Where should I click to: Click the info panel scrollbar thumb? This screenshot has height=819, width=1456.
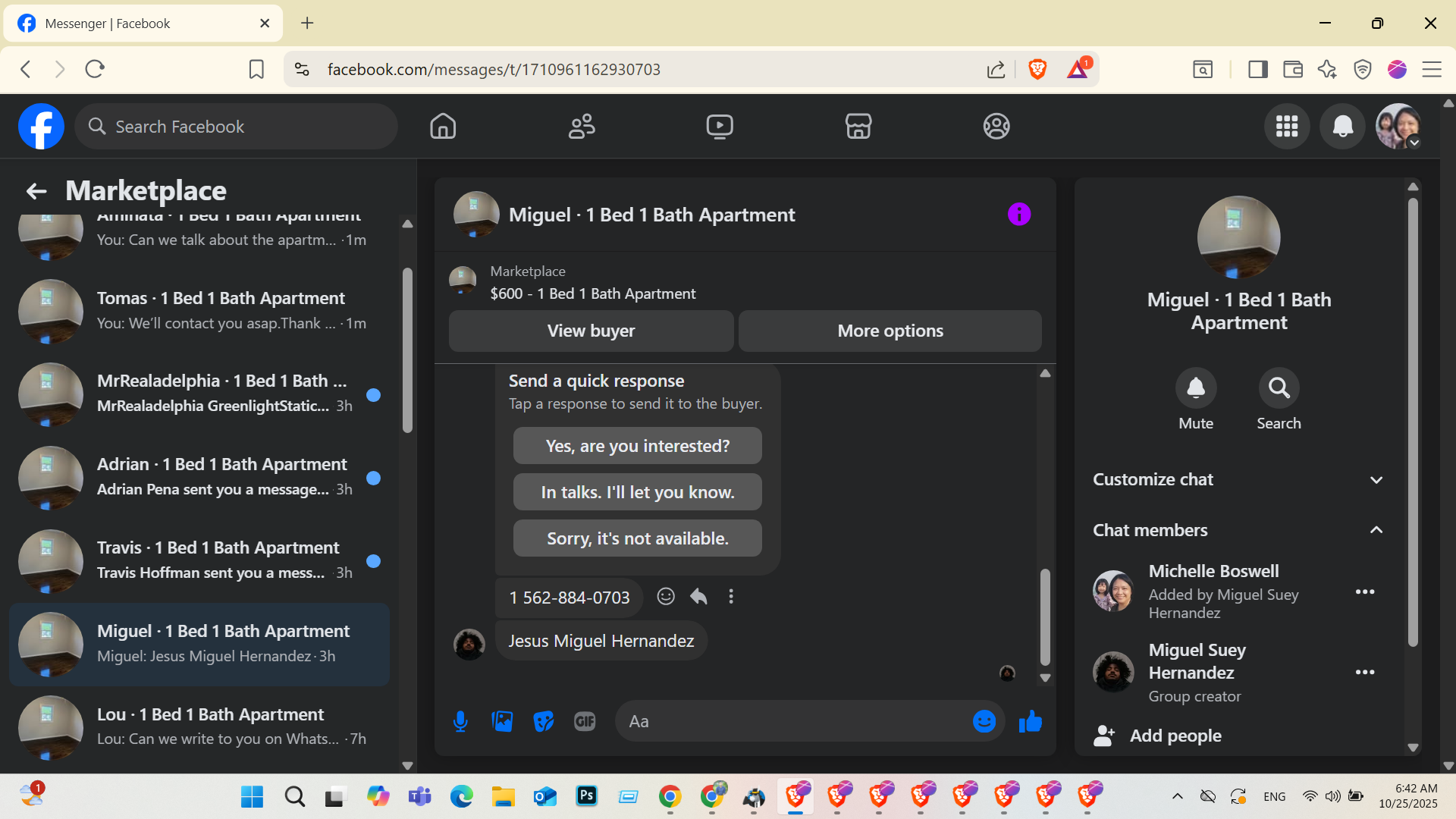(1413, 422)
